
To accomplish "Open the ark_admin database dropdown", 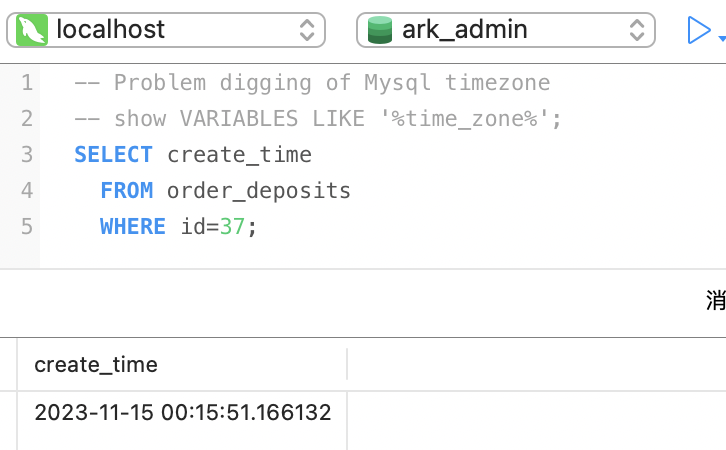I will 506,30.
